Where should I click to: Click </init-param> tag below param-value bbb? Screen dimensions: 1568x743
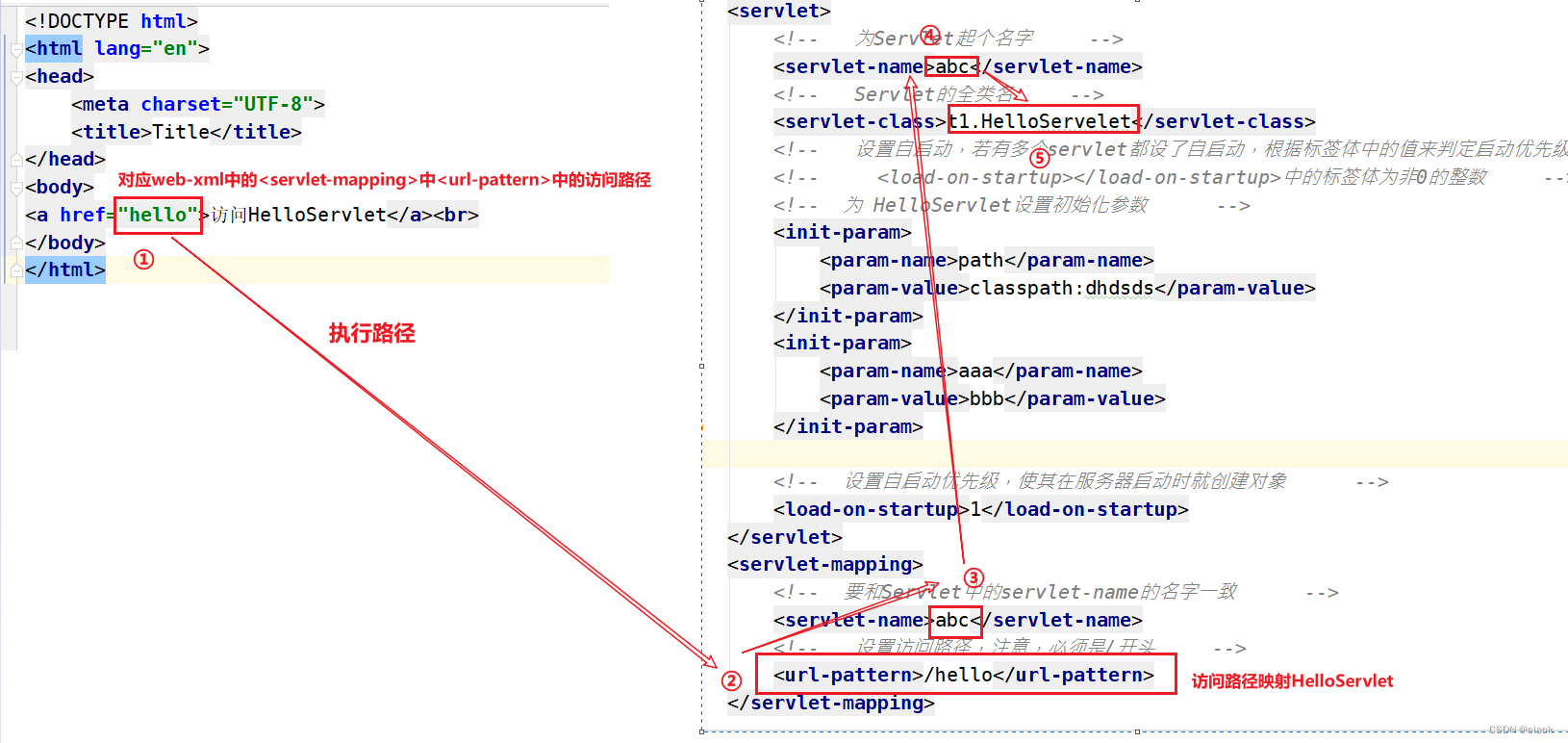pyautogui.click(x=848, y=426)
